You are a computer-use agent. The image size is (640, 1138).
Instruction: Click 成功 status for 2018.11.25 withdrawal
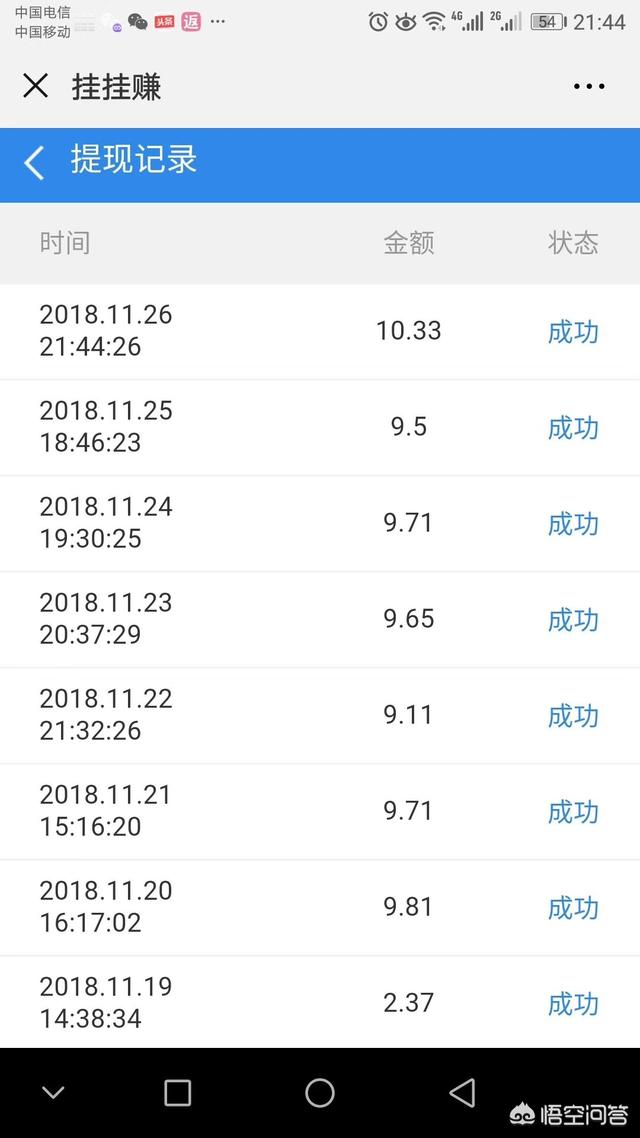[x=573, y=428]
